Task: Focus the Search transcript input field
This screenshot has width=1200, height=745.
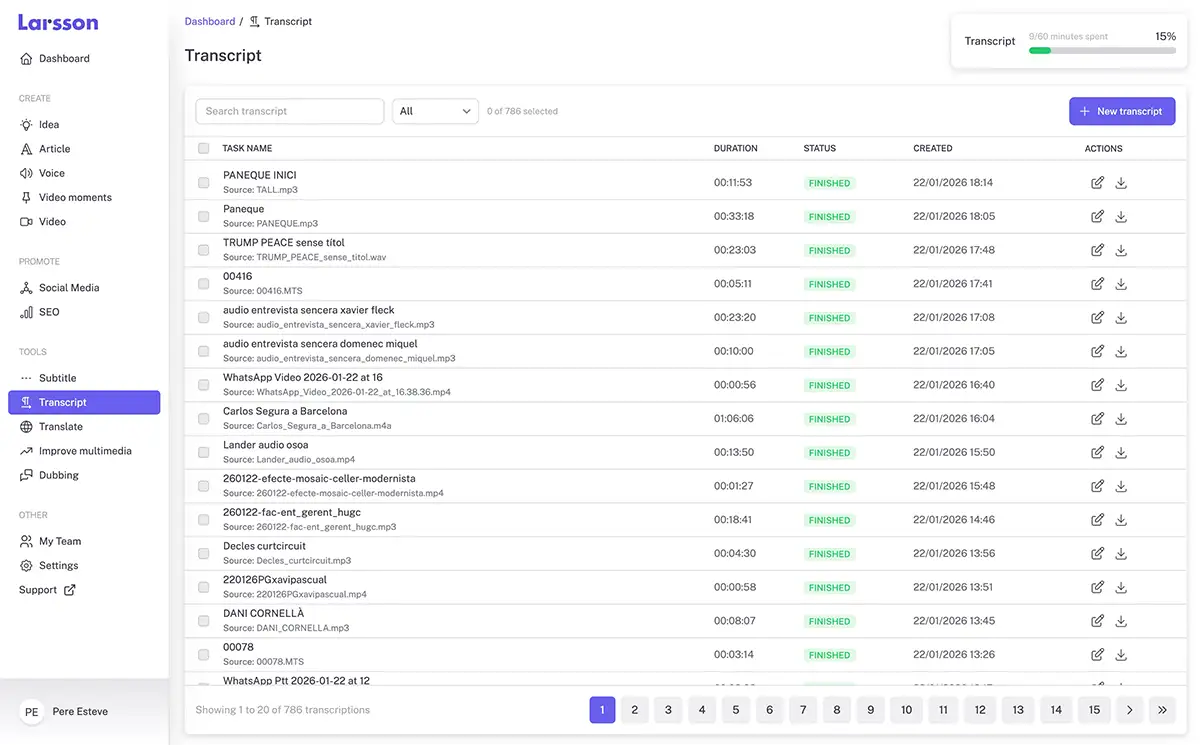Action: coord(289,111)
